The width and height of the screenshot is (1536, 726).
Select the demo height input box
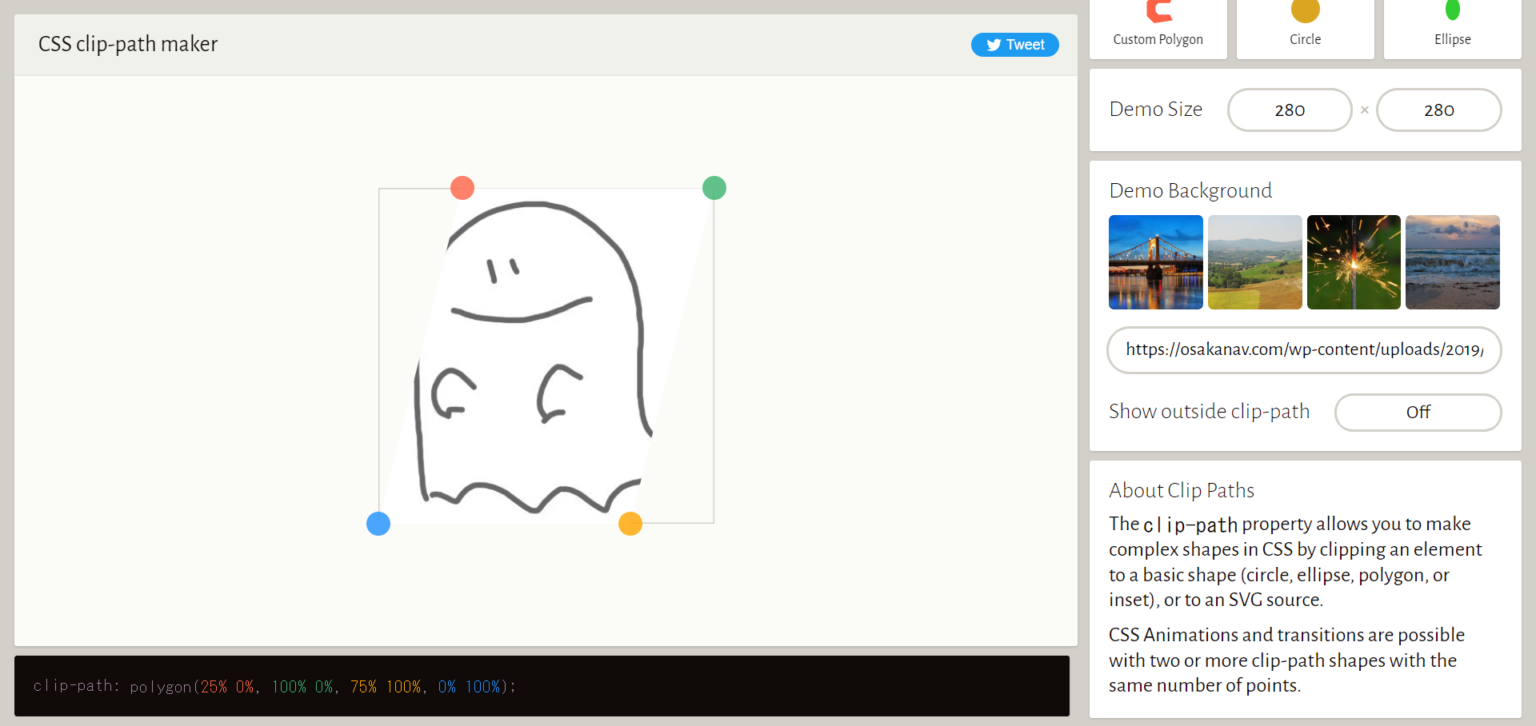[1438, 110]
